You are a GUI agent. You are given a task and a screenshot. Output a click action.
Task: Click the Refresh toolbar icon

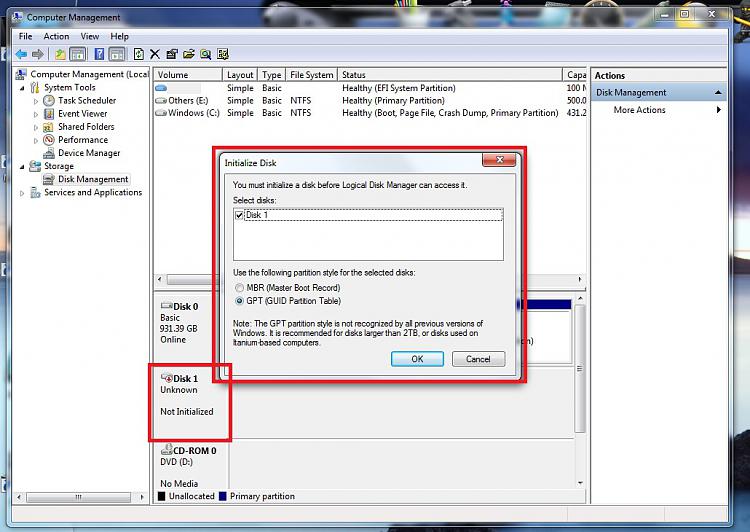click(x=139, y=54)
